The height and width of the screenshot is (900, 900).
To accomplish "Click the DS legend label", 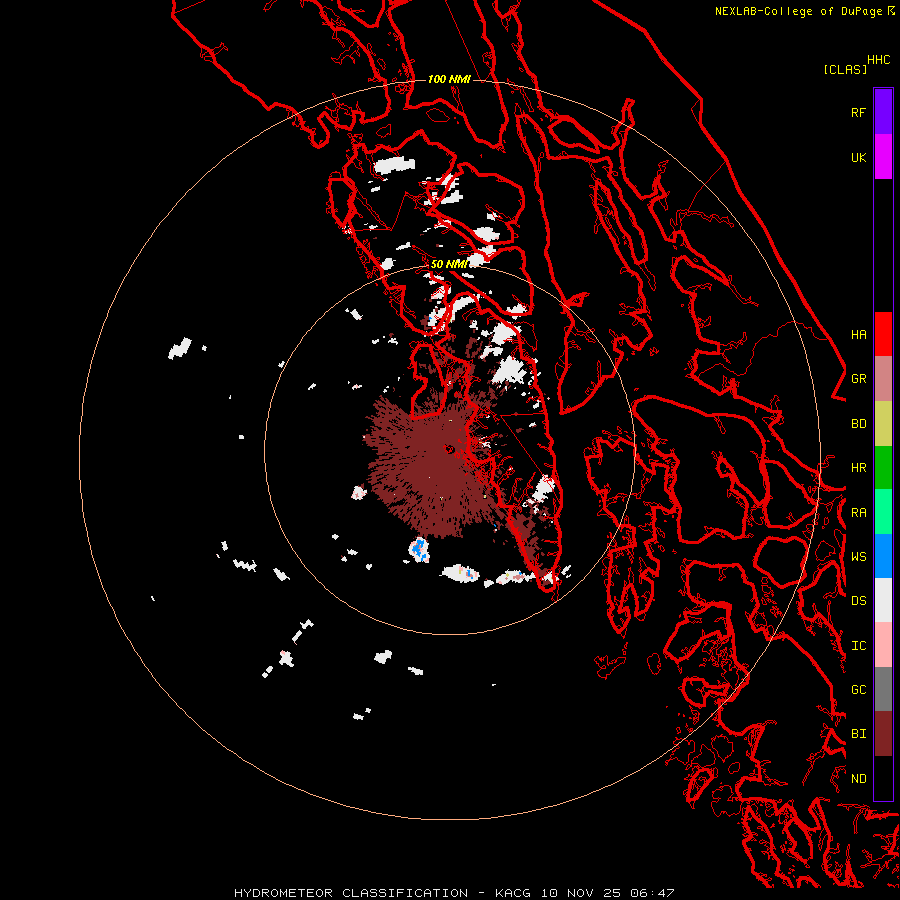I will 858,600.
